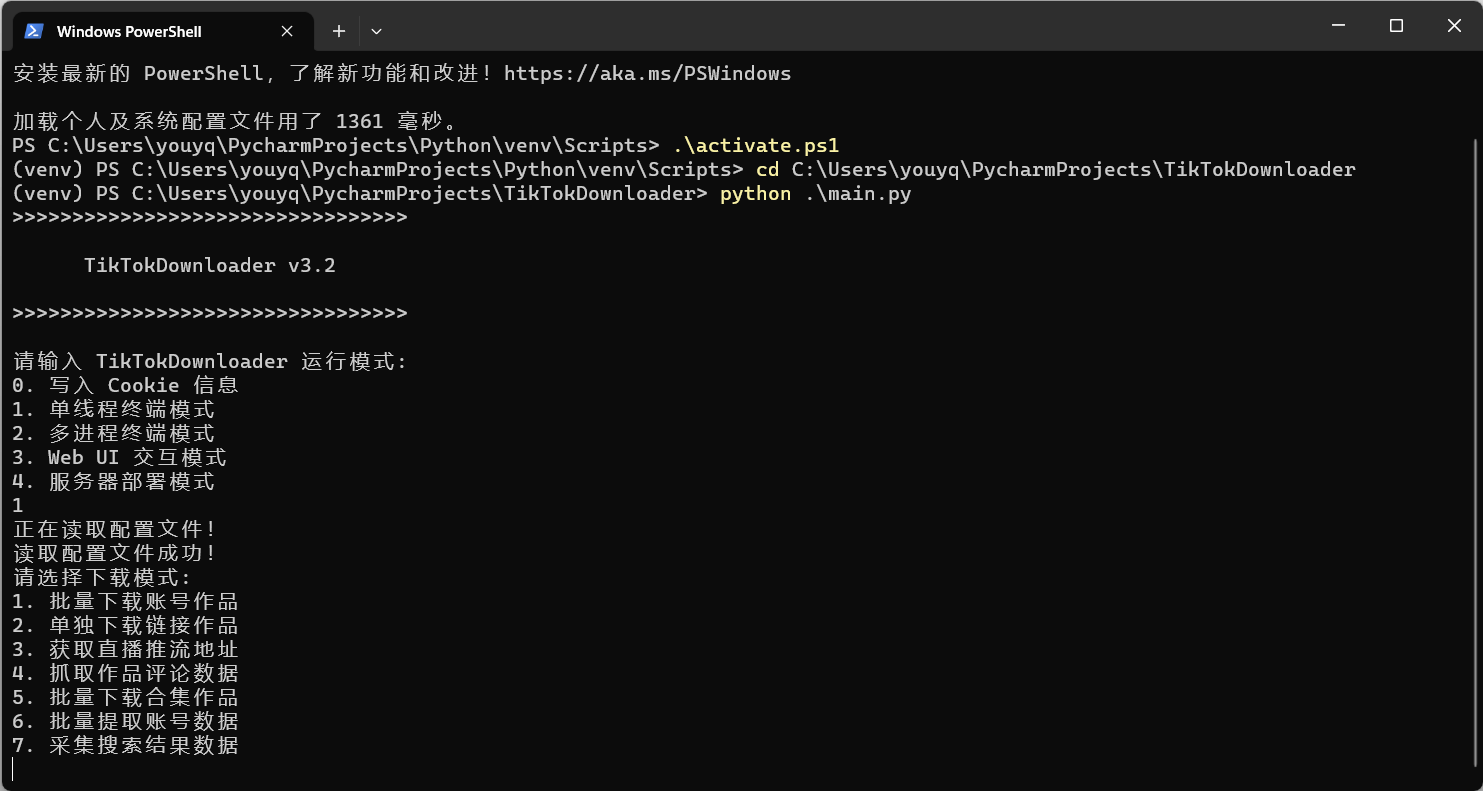Click the line '1. 批量下载账号作品'

point(126,601)
